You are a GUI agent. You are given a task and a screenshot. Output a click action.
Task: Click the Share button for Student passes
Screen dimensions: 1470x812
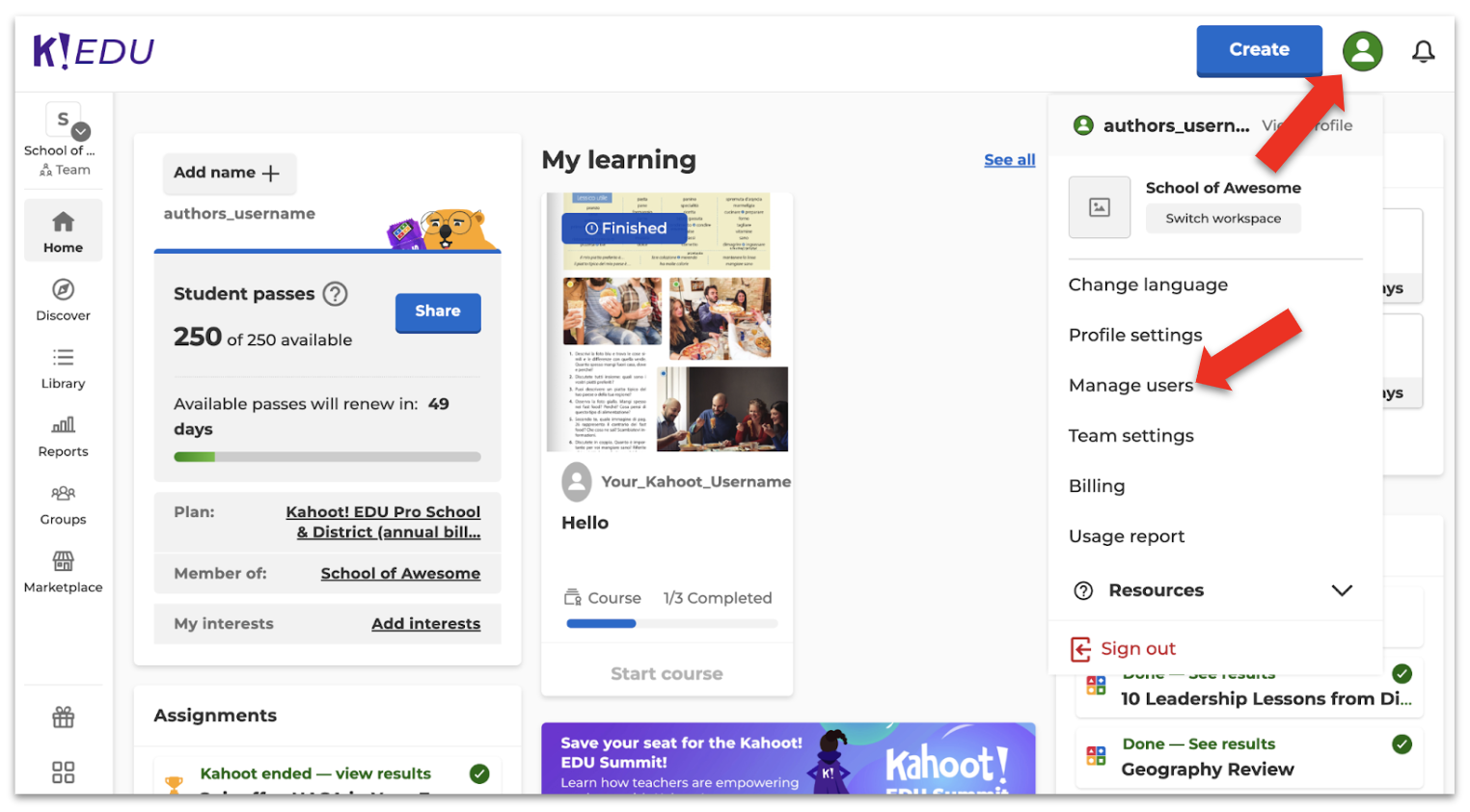click(x=437, y=311)
